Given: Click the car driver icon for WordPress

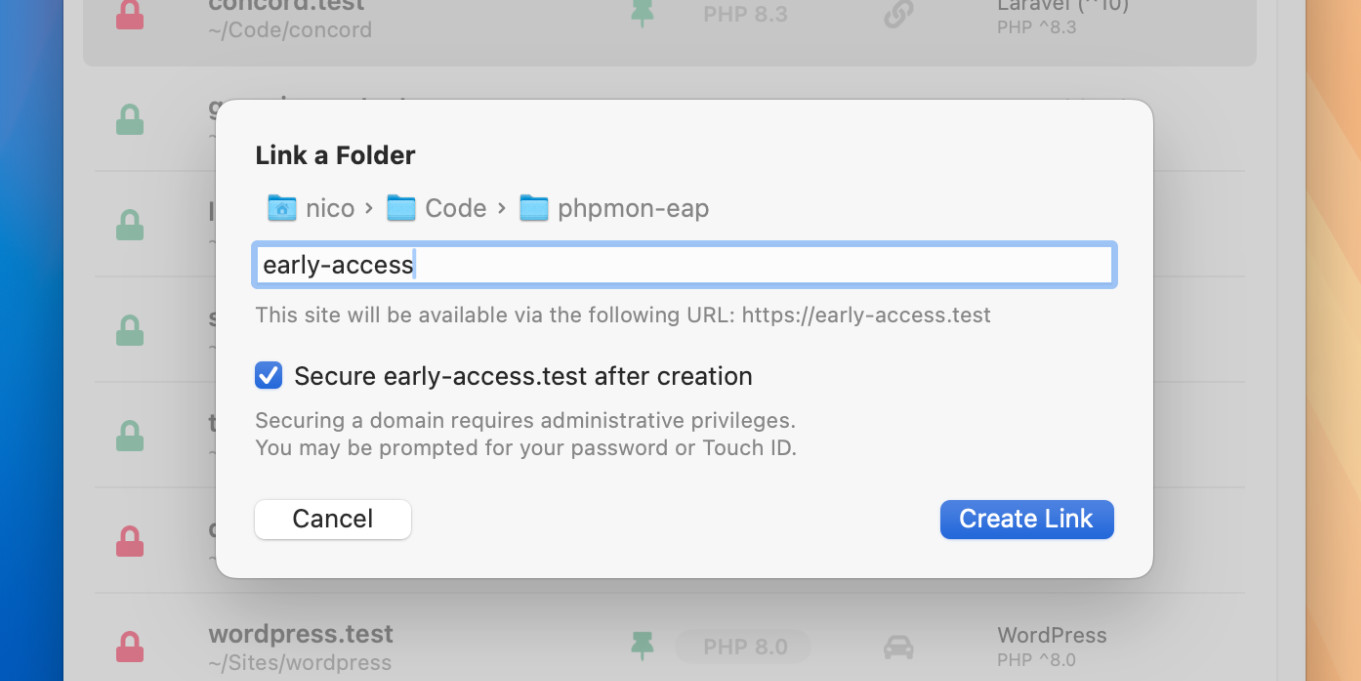Looking at the screenshot, I should click(x=898, y=647).
